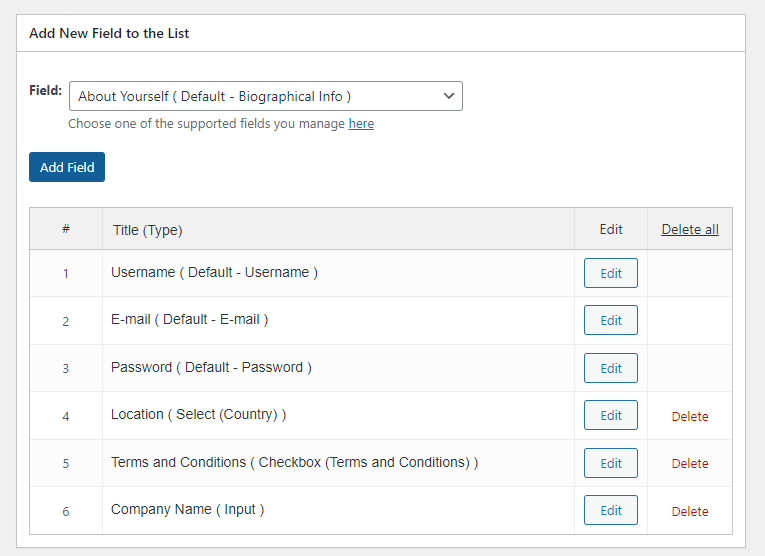Delete the Location field

[690, 417]
